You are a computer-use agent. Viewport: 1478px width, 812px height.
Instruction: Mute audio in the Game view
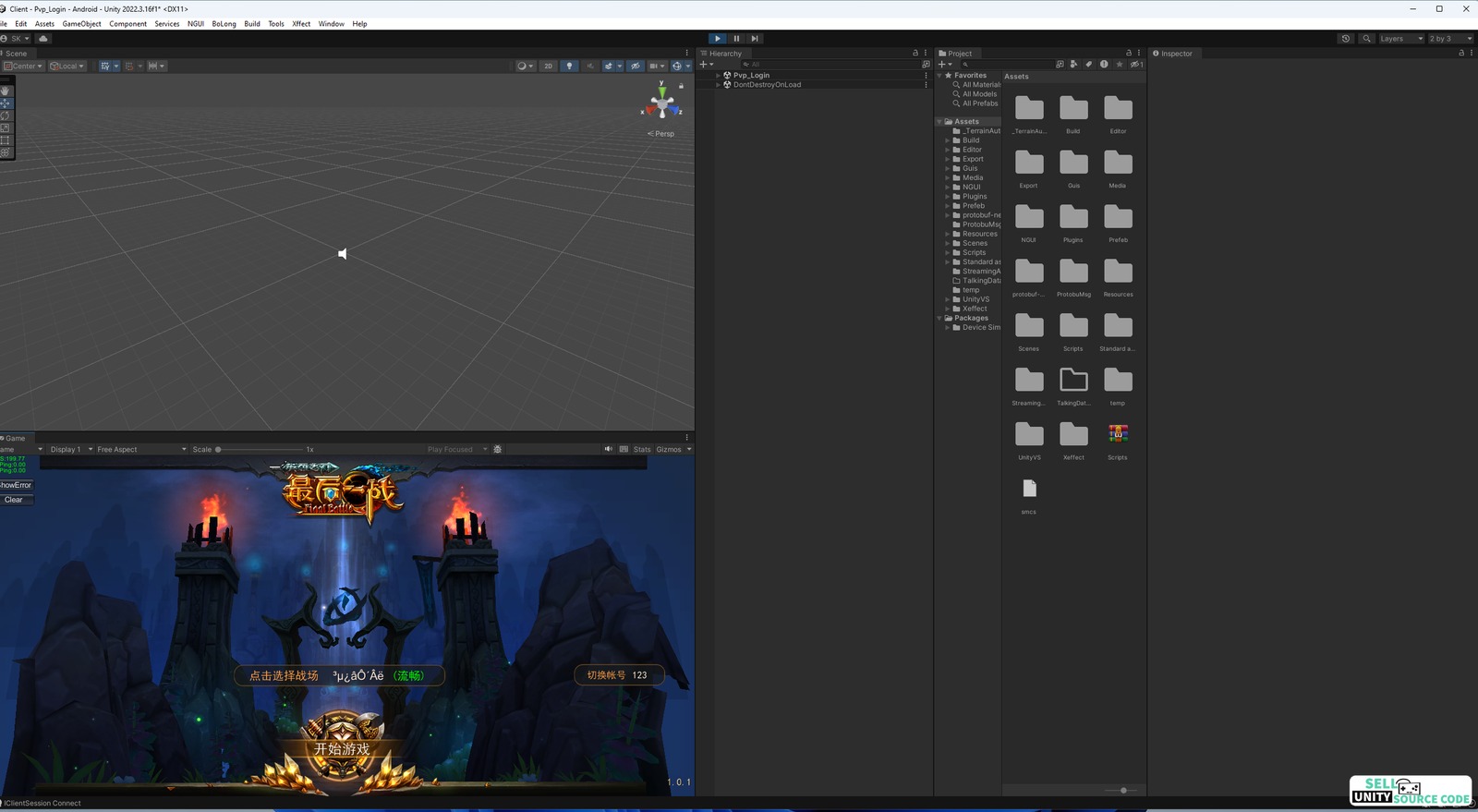point(608,450)
